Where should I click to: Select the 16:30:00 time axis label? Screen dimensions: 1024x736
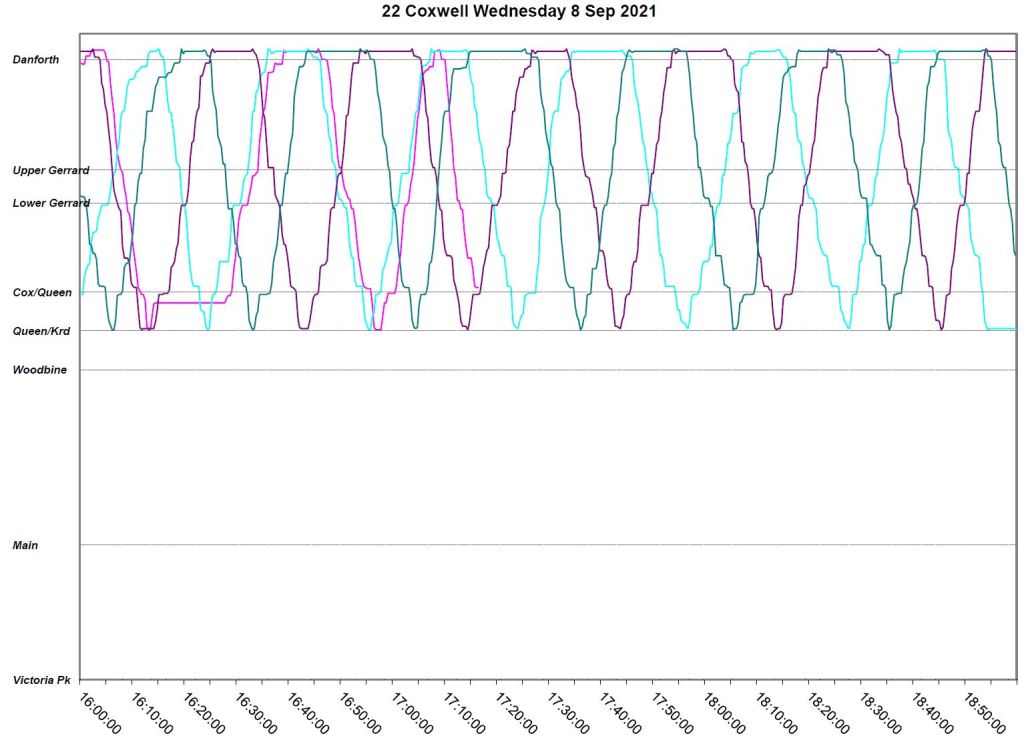(256, 711)
